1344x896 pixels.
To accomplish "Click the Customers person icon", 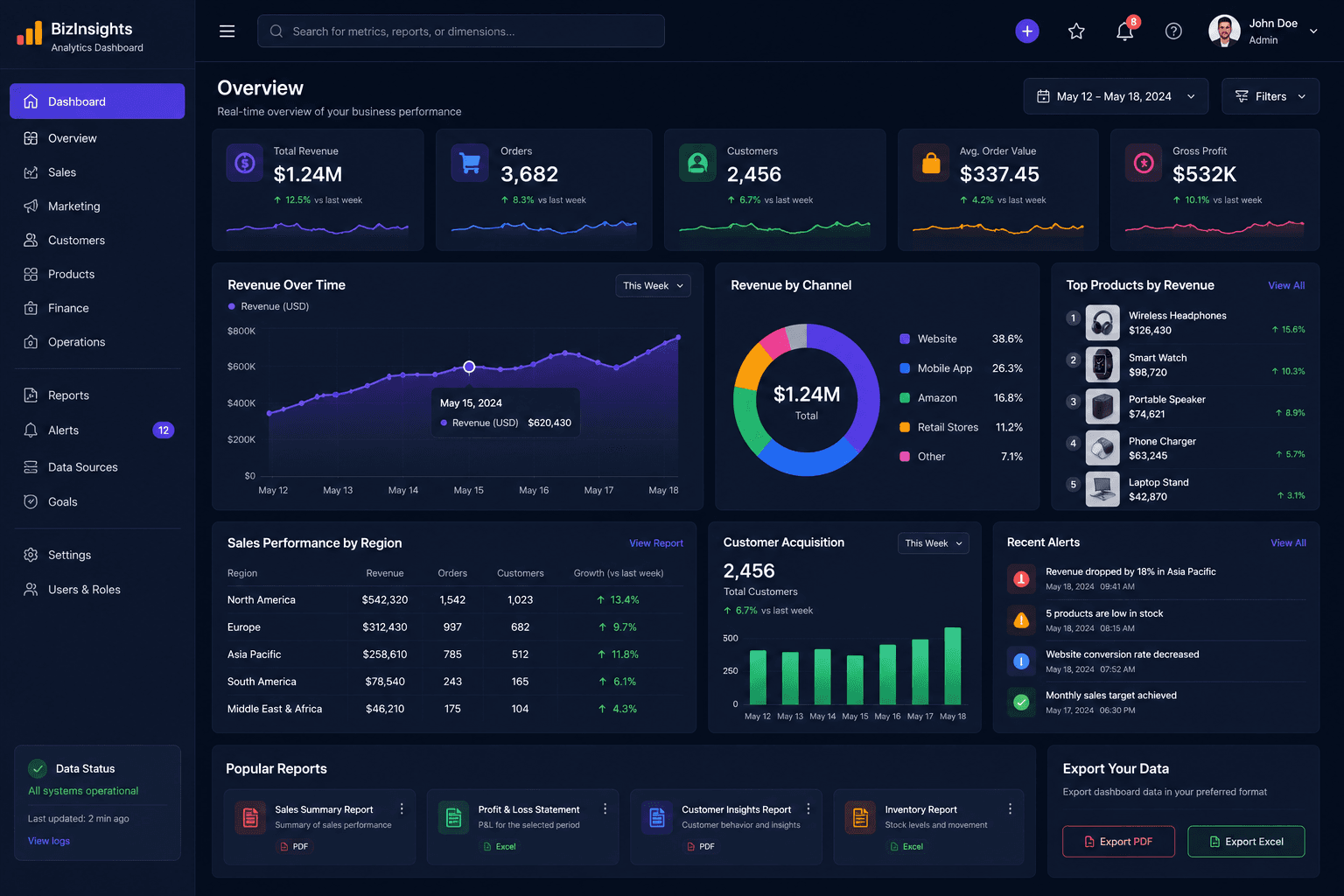I will point(697,163).
